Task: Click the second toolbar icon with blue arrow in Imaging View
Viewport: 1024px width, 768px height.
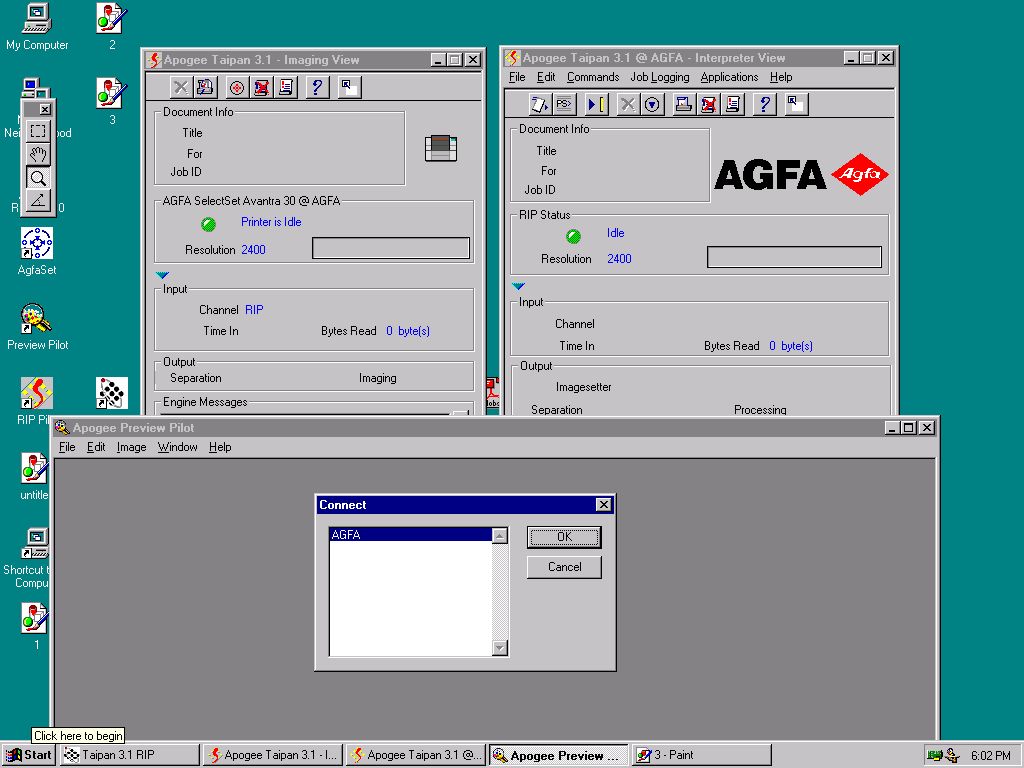Action: tap(205, 87)
